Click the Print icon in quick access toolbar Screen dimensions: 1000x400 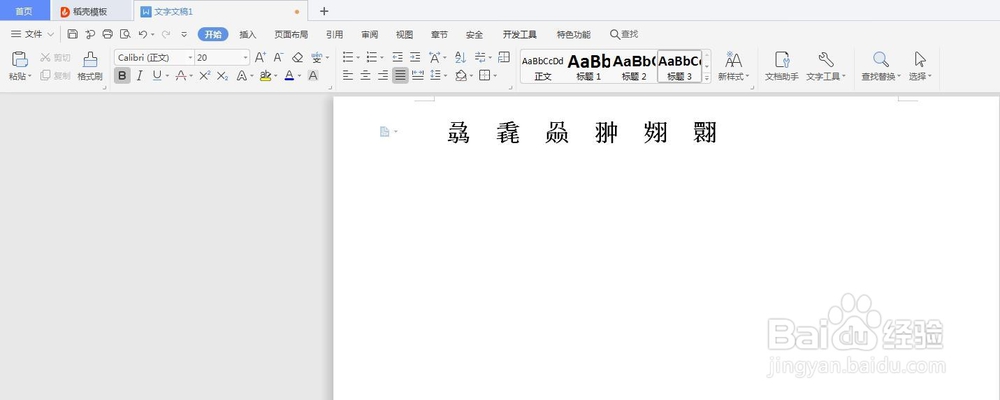(108, 34)
